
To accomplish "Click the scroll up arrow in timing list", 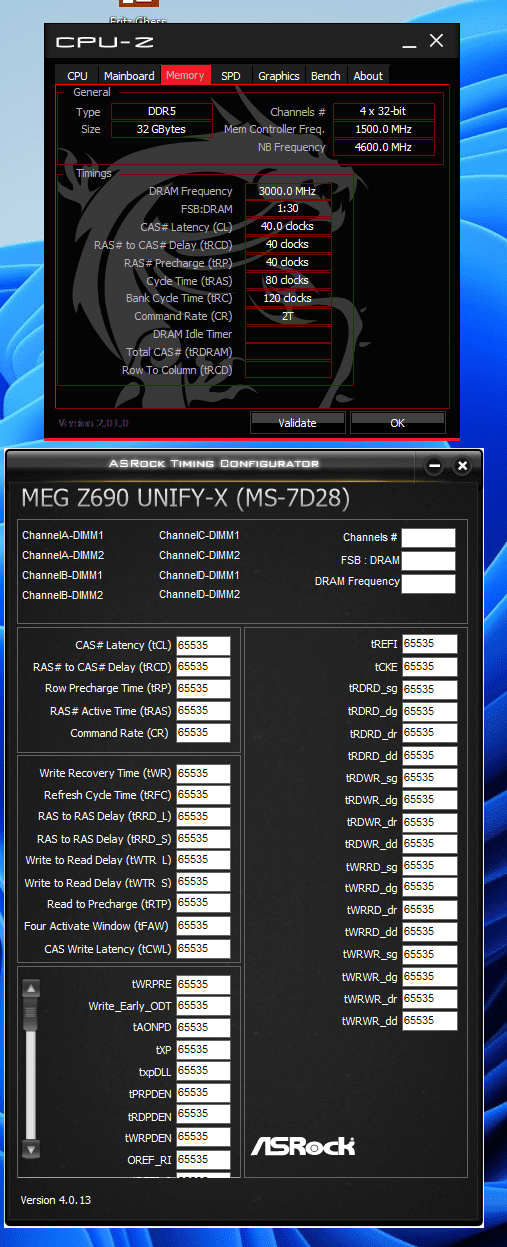I will pos(31,989).
